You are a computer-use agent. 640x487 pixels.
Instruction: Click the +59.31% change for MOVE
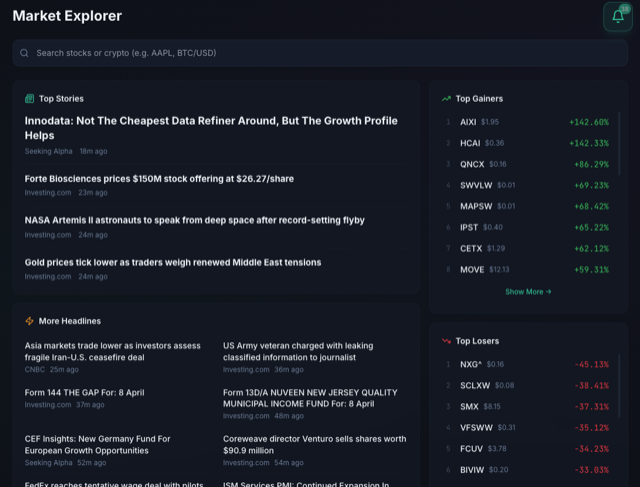(x=591, y=269)
